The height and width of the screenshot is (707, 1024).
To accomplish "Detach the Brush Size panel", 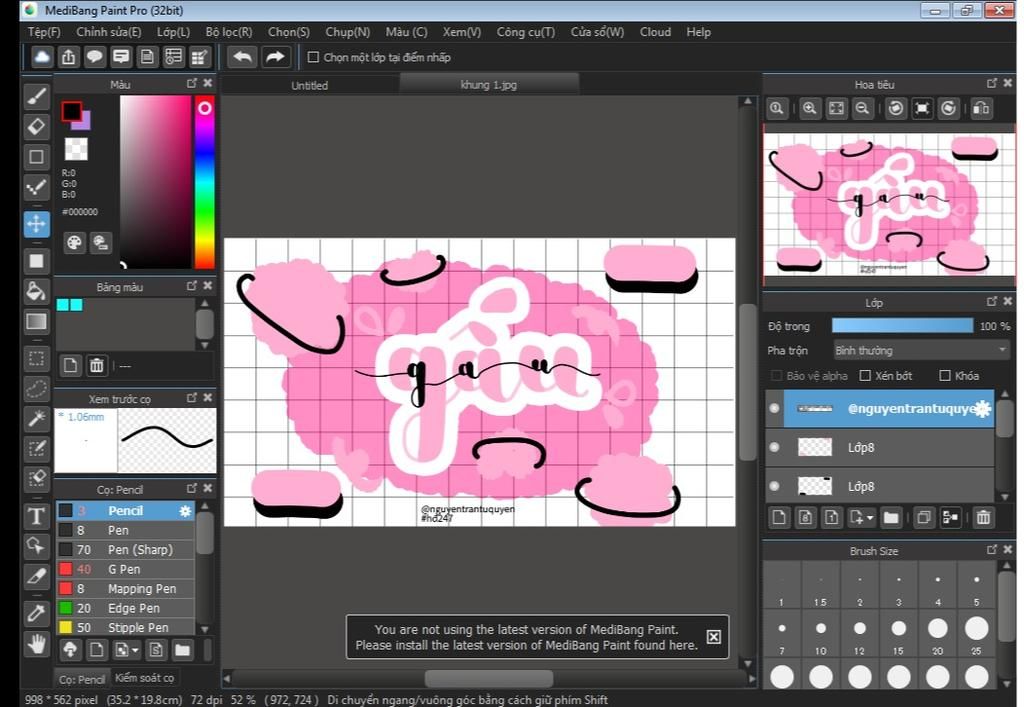I will pos(991,550).
